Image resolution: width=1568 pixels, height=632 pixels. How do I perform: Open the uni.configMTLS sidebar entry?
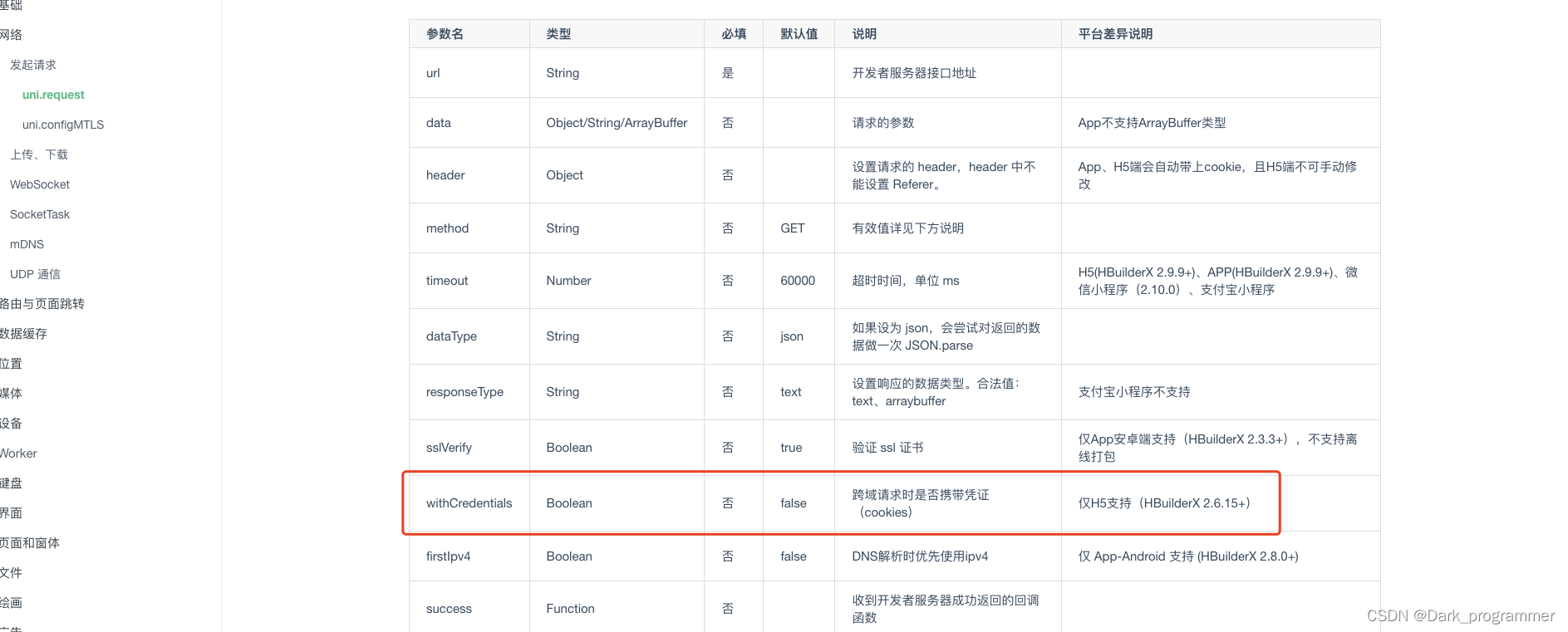63,125
